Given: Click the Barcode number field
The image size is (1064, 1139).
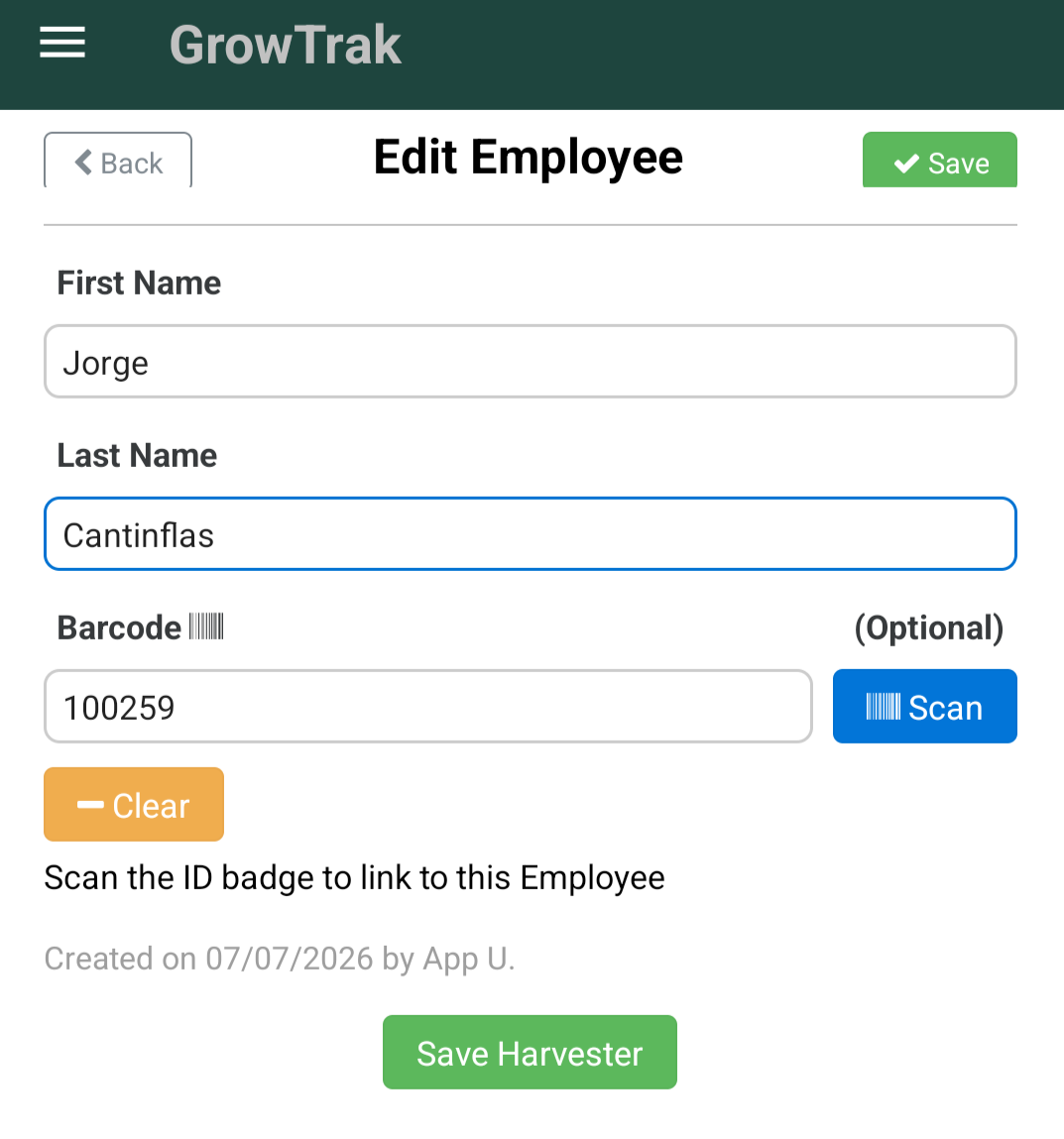Looking at the screenshot, I should pyautogui.click(x=428, y=706).
